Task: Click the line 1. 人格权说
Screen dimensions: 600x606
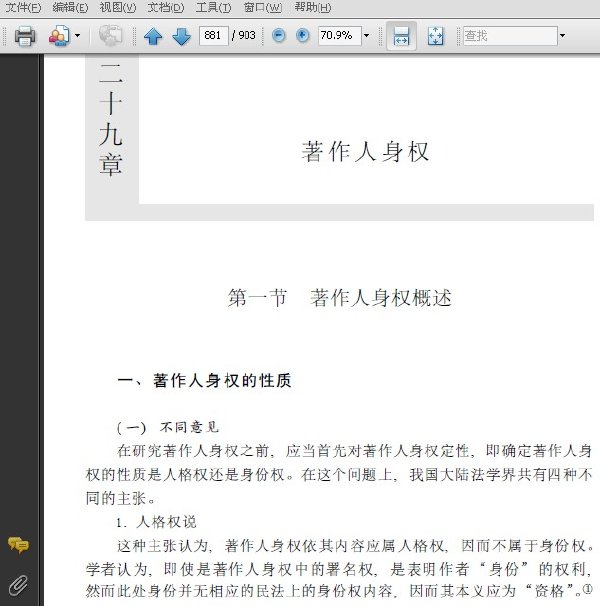Action: click(156, 522)
